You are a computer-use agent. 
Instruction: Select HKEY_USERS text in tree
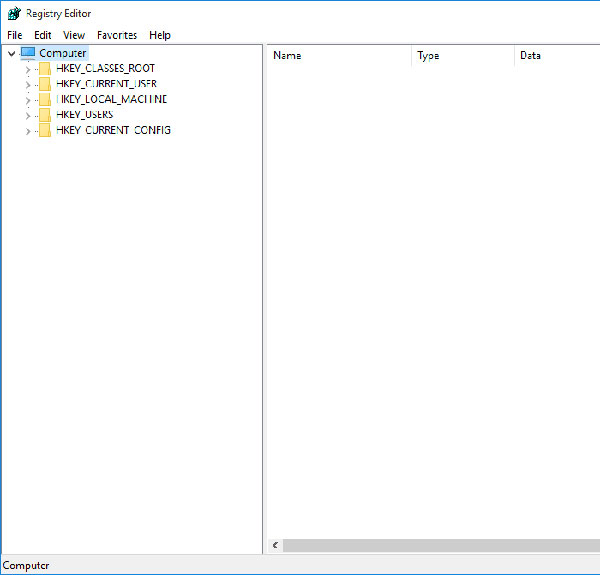(x=85, y=114)
